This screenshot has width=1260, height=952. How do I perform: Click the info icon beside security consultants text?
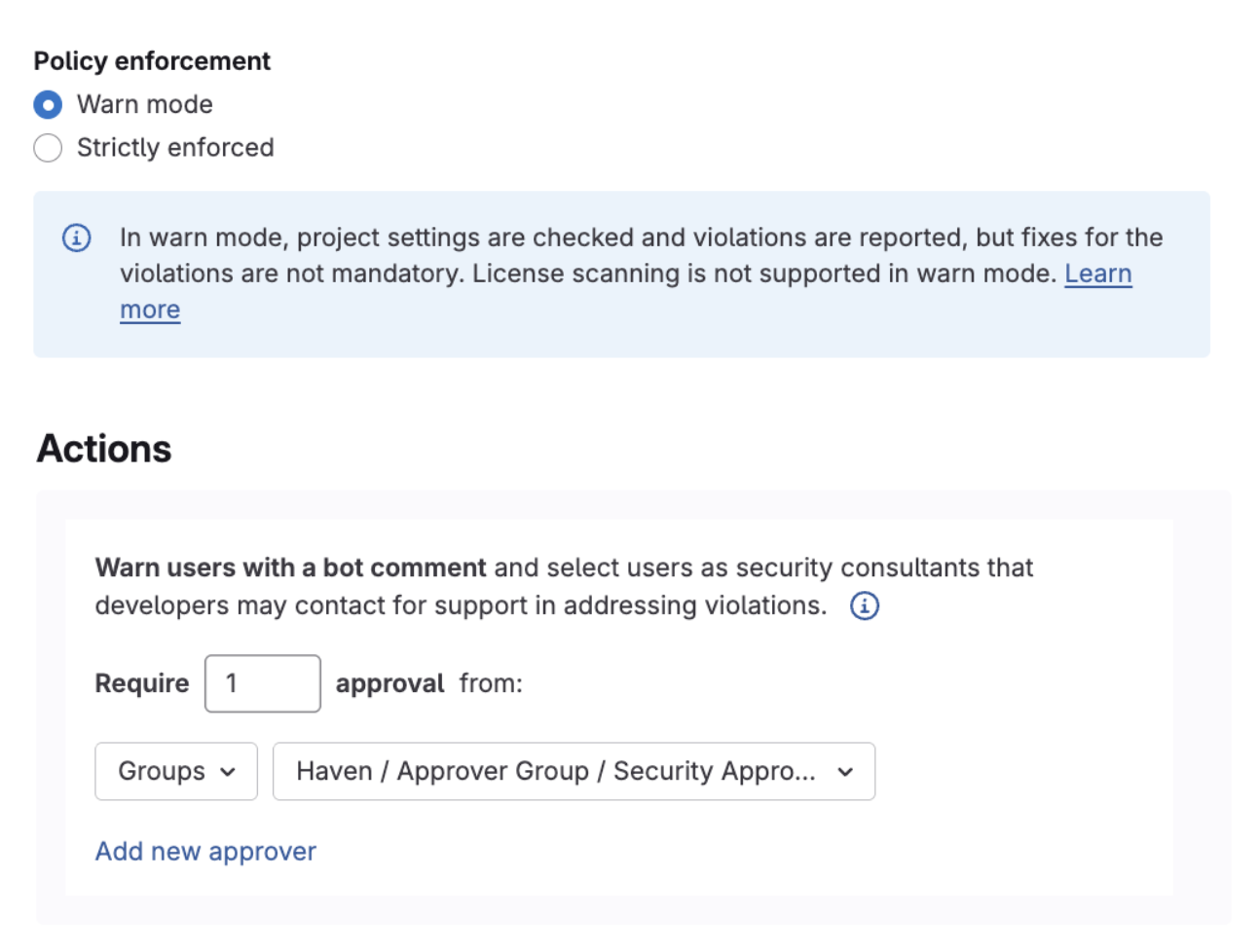(863, 605)
